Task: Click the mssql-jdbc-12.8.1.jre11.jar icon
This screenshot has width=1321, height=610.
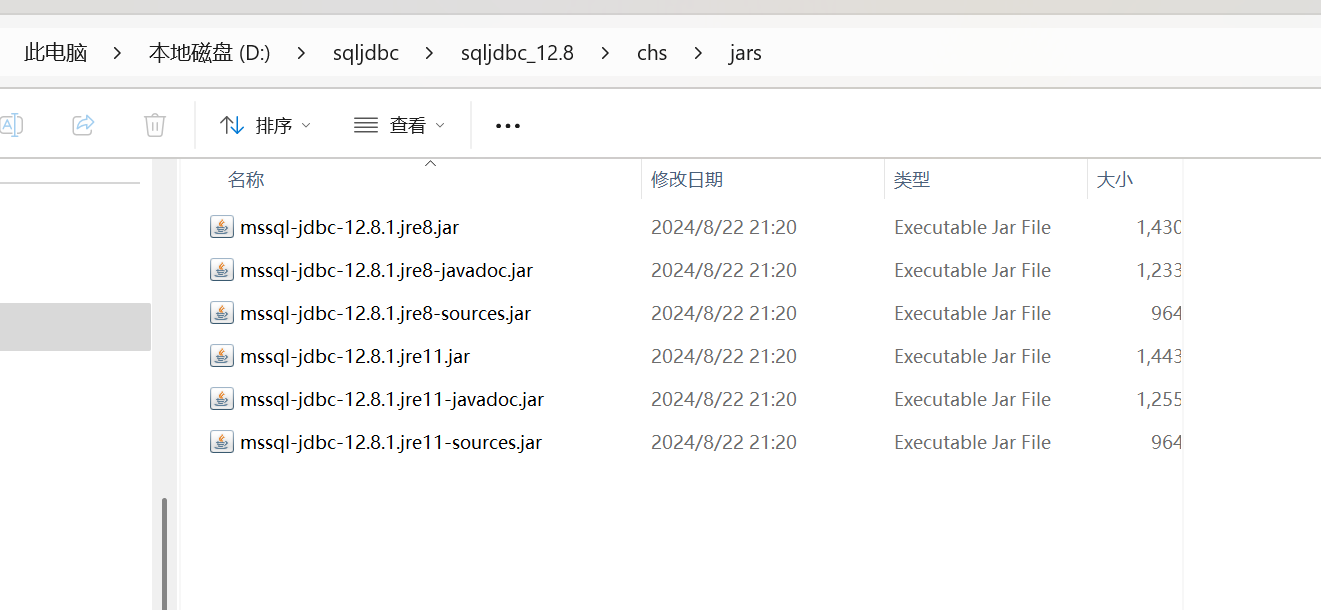Action: (x=221, y=356)
